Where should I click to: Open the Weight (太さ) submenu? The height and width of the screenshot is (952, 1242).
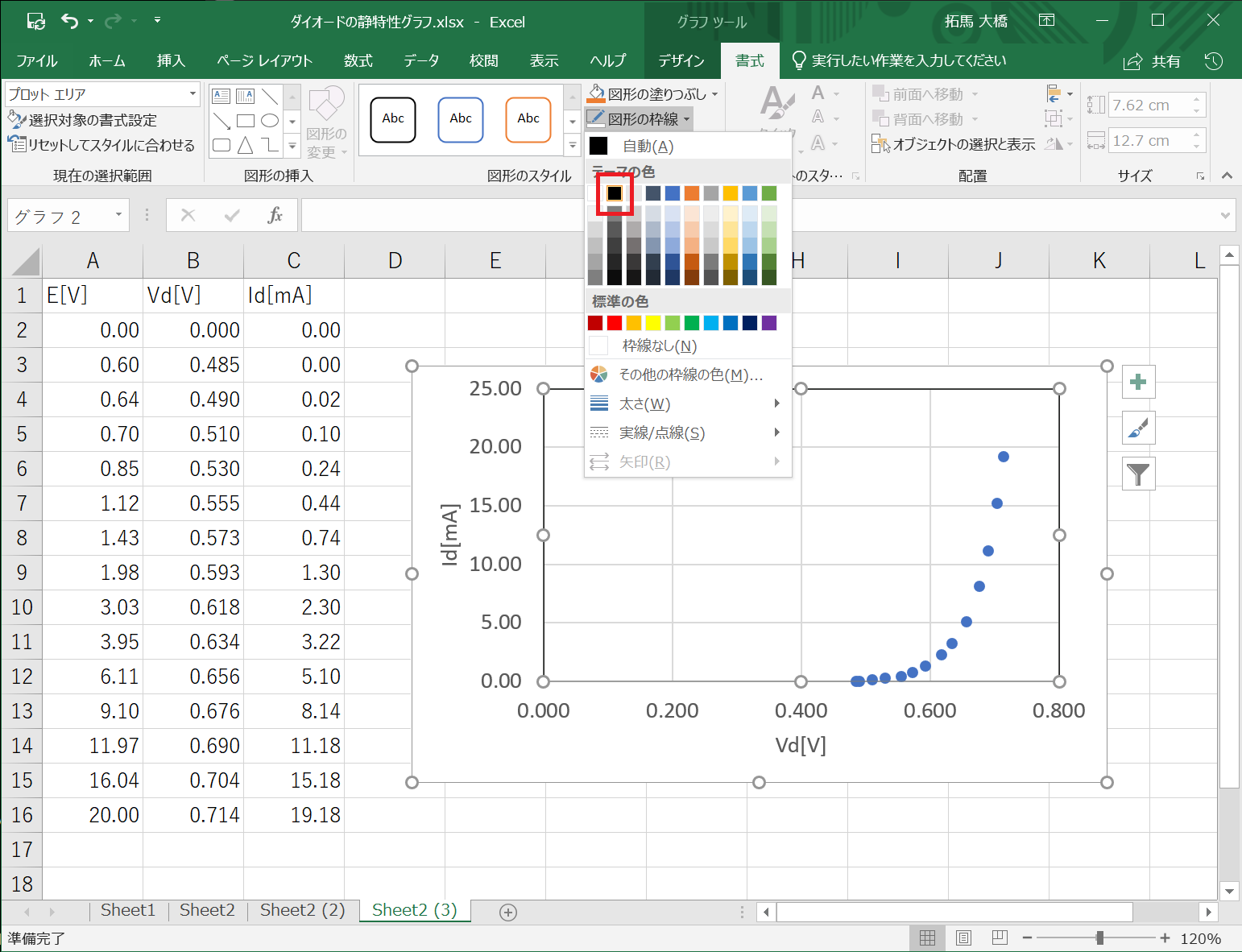(x=687, y=404)
